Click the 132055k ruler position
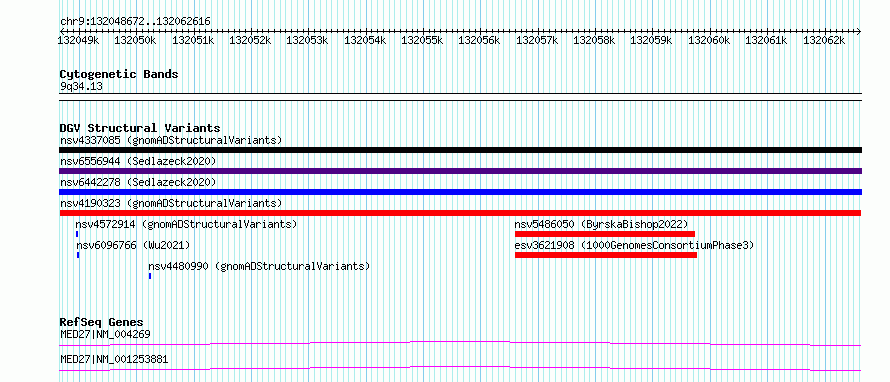890x382 pixels. (x=422, y=41)
